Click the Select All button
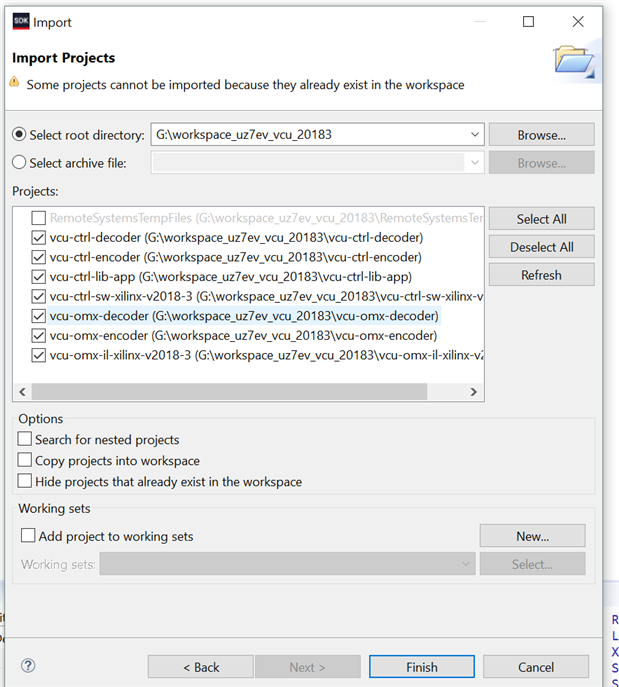The width and height of the screenshot is (619, 687). click(541, 219)
